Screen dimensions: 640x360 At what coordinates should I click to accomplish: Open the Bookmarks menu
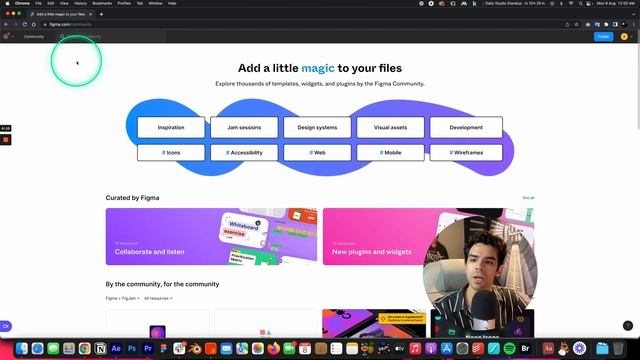[x=102, y=3]
